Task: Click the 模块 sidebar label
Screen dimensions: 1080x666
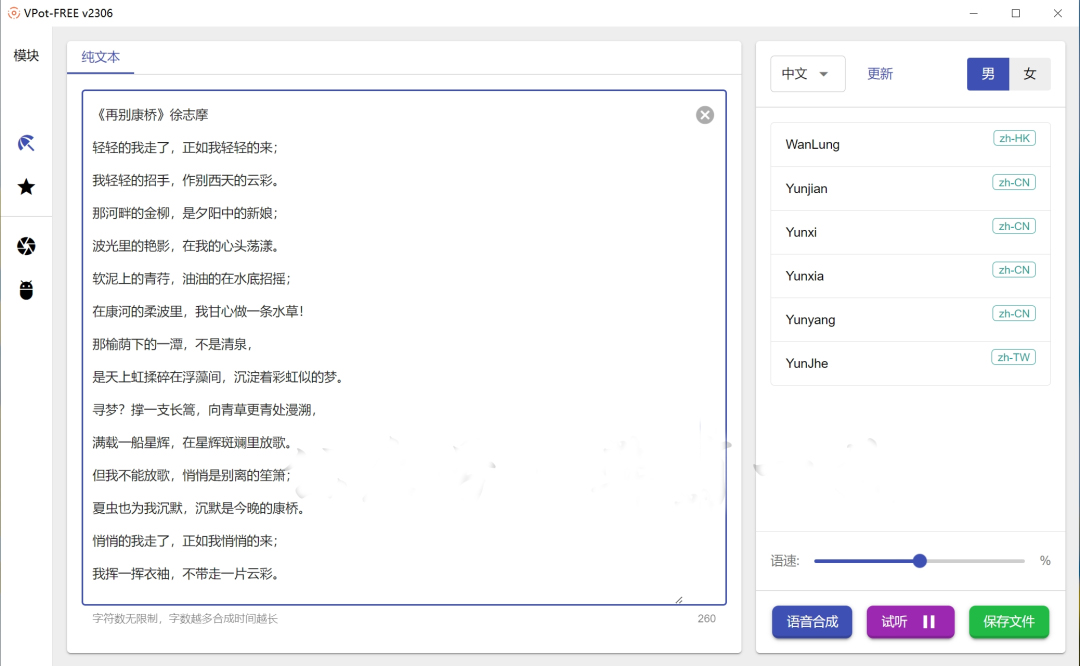Action: (26, 55)
